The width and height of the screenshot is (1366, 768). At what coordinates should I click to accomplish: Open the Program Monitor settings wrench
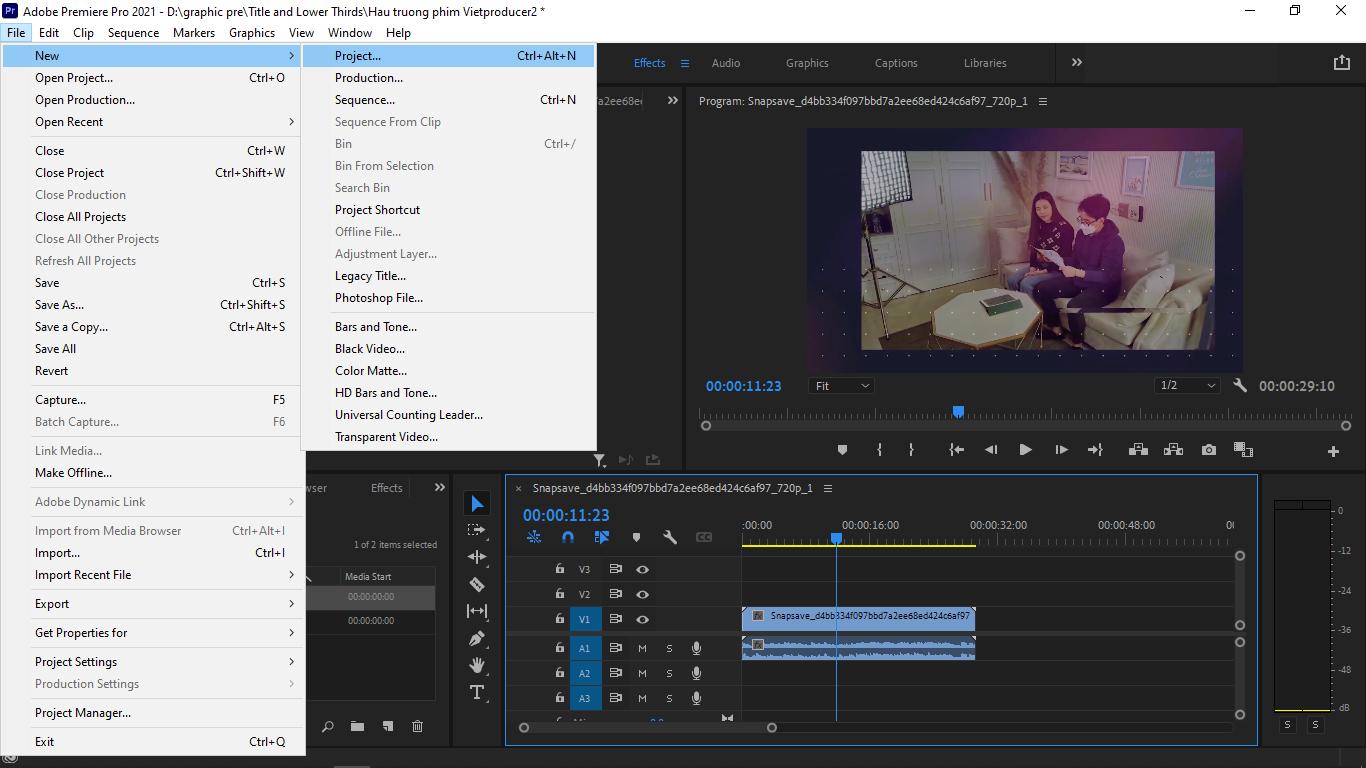click(x=1240, y=386)
